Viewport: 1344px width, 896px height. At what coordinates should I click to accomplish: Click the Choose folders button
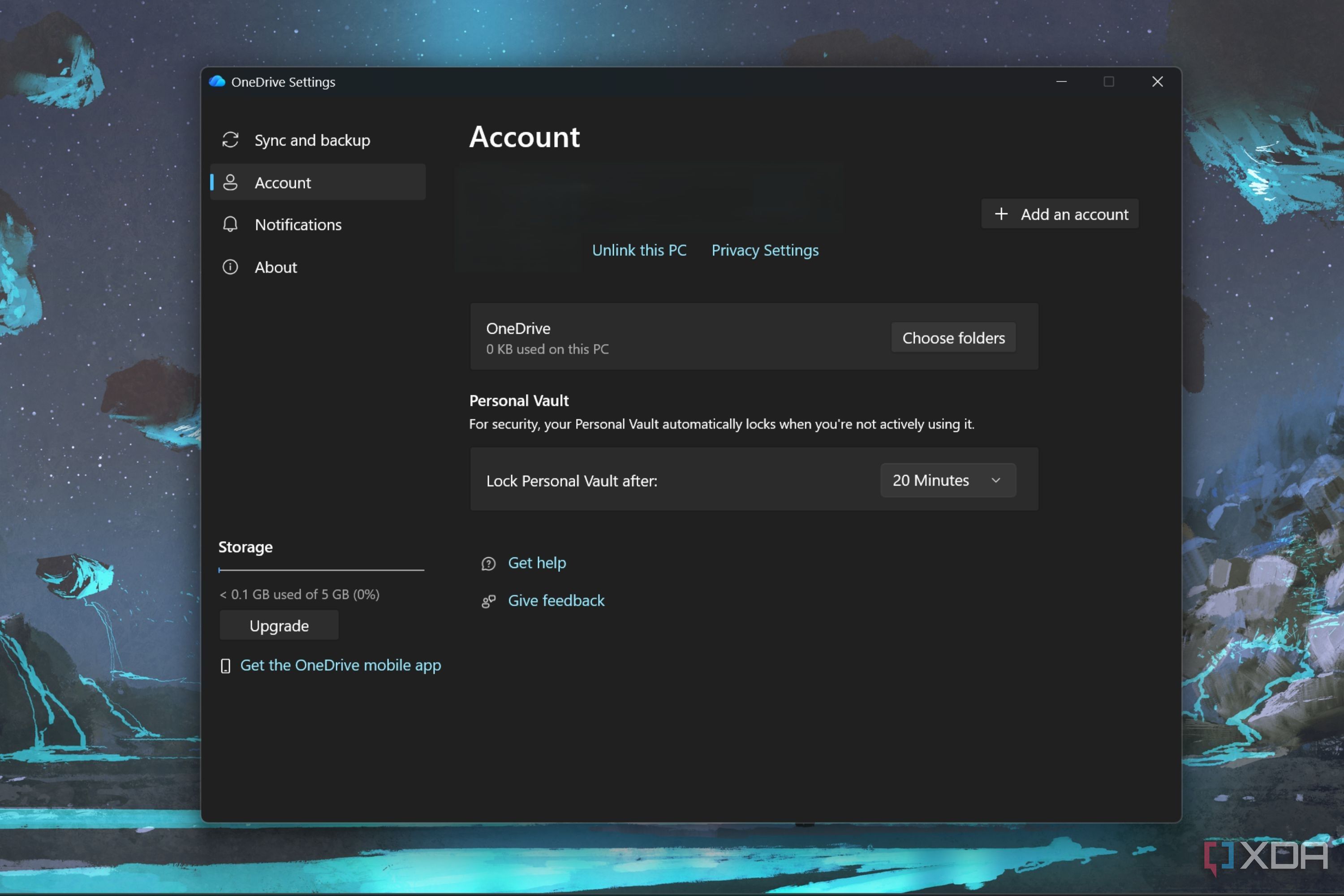[953, 338]
